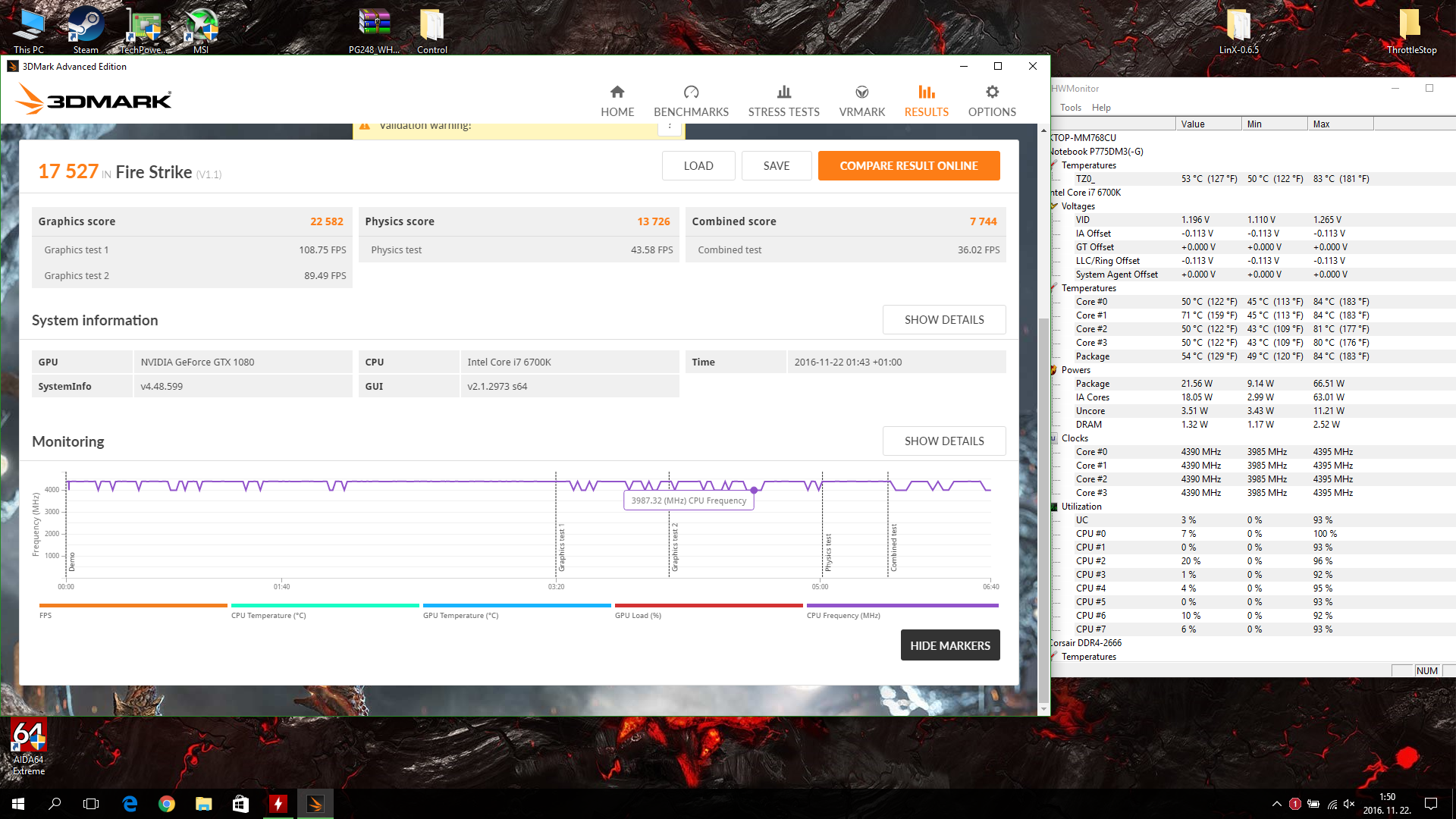Select the MSI desktop shortcut
The image size is (1456, 819).
coord(201,30)
